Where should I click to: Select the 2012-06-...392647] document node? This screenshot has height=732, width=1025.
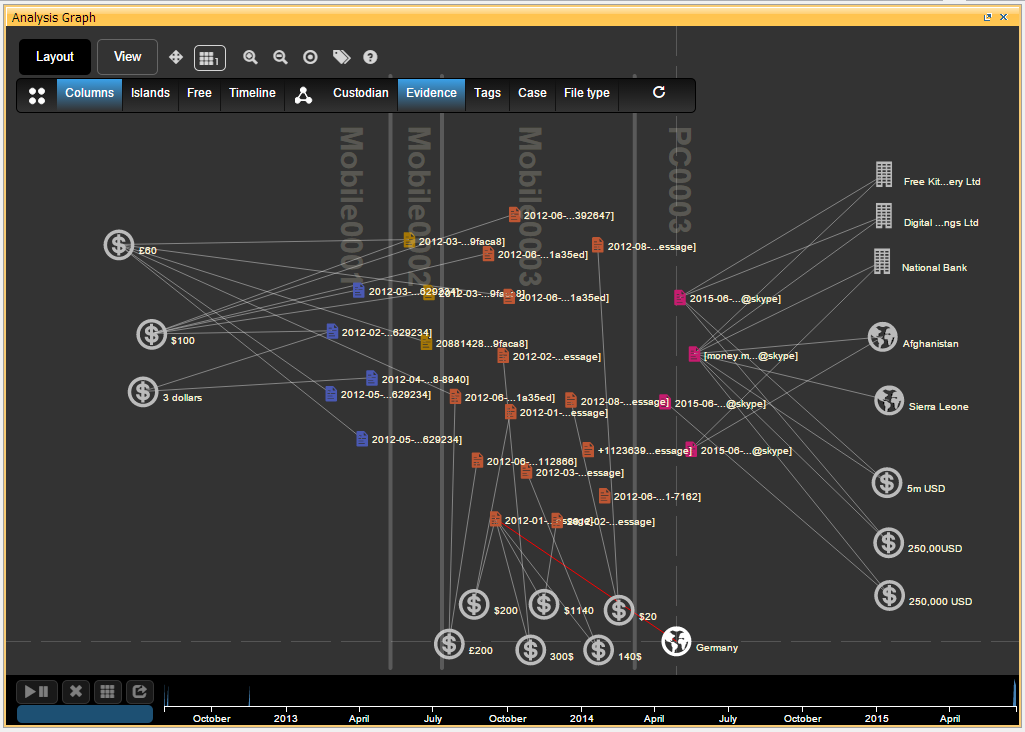[x=514, y=214]
